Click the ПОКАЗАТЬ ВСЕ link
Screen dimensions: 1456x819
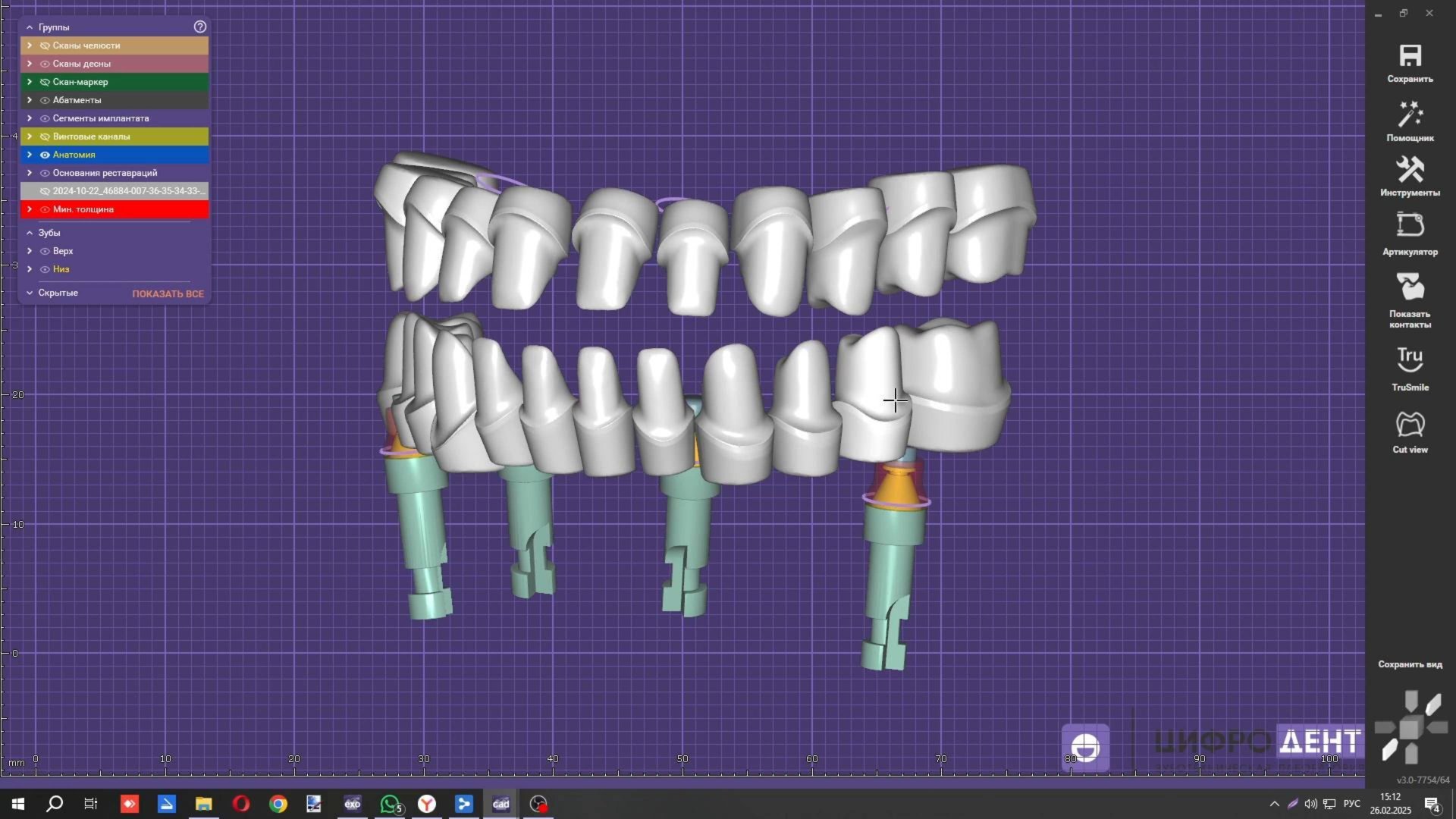click(x=168, y=294)
